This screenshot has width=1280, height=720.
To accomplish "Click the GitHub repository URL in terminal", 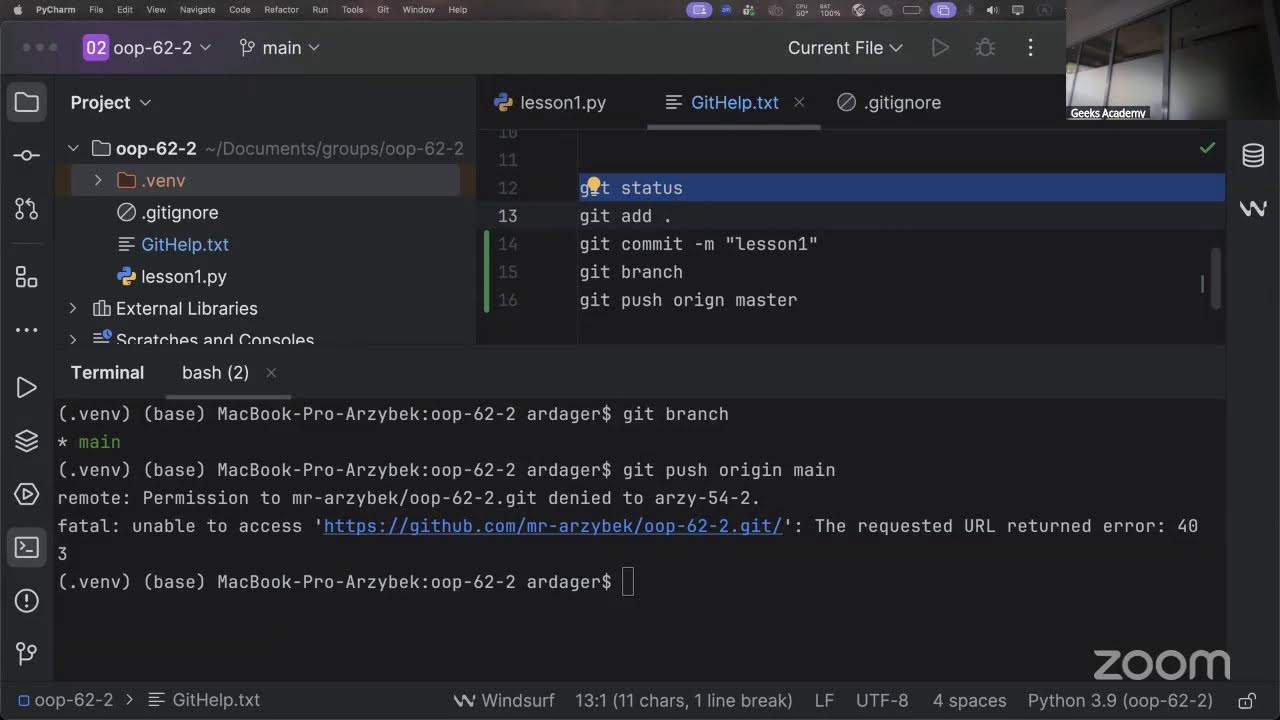I will (x=553, y=526).
